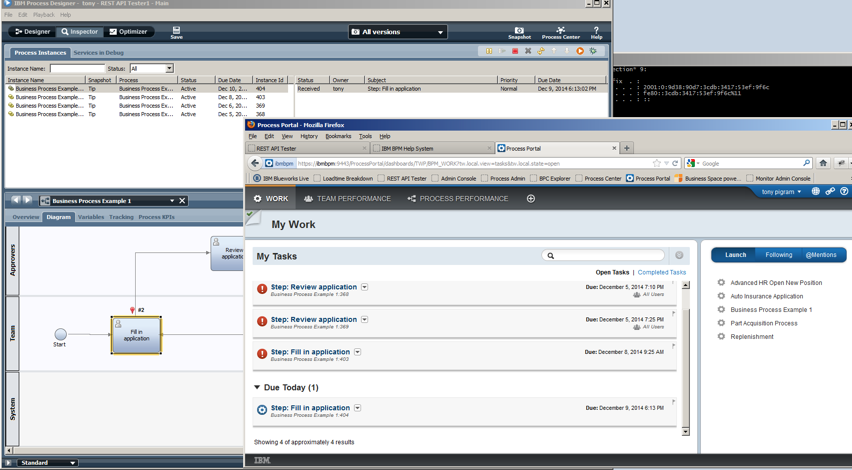Image resolution: width=852 pixels, height=470 pixels.
Task: Click the portal help question icon
Action: (844, 191)
